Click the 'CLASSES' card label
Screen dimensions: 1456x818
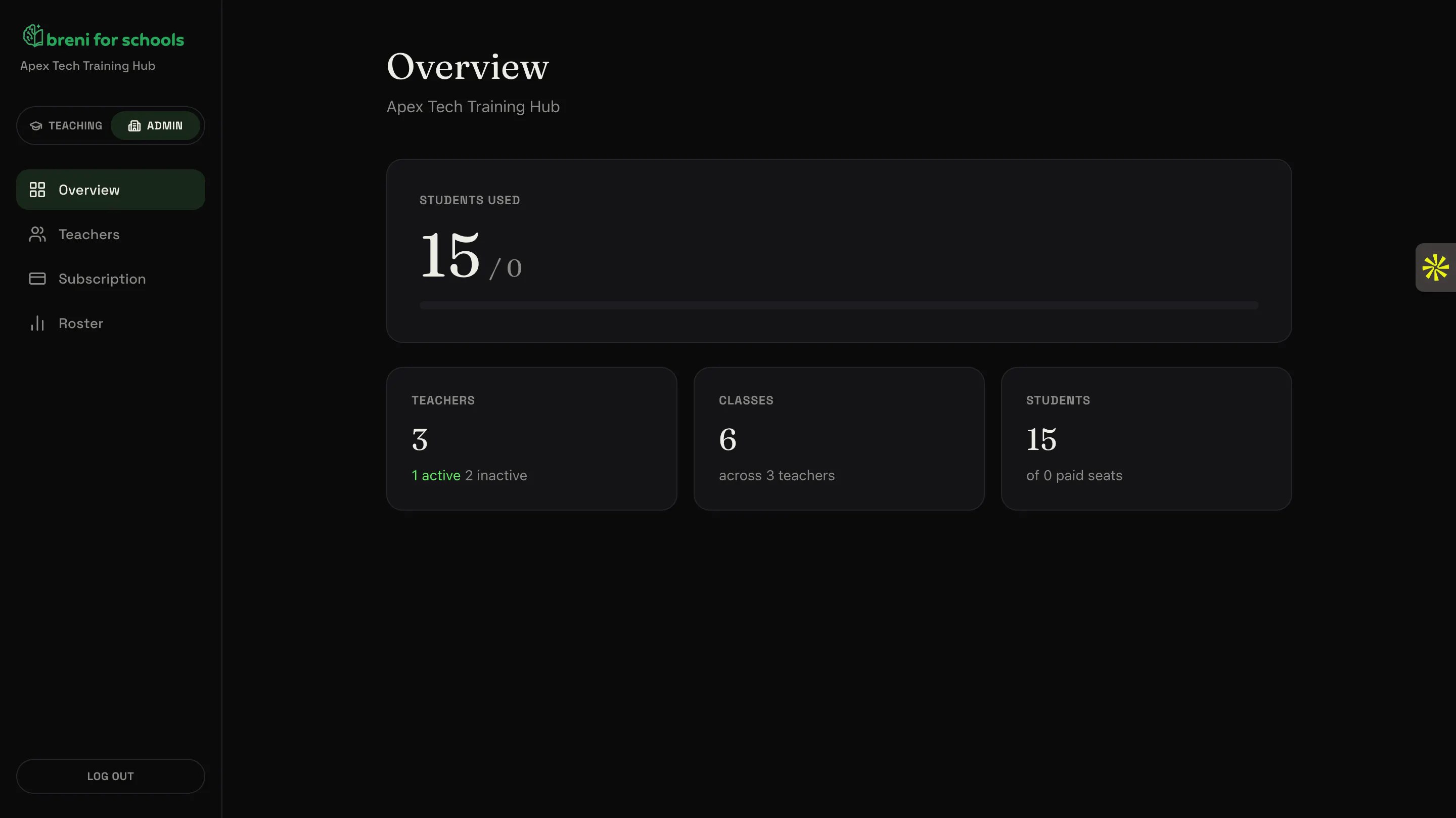pyautogui.click(x=746, y=400)
